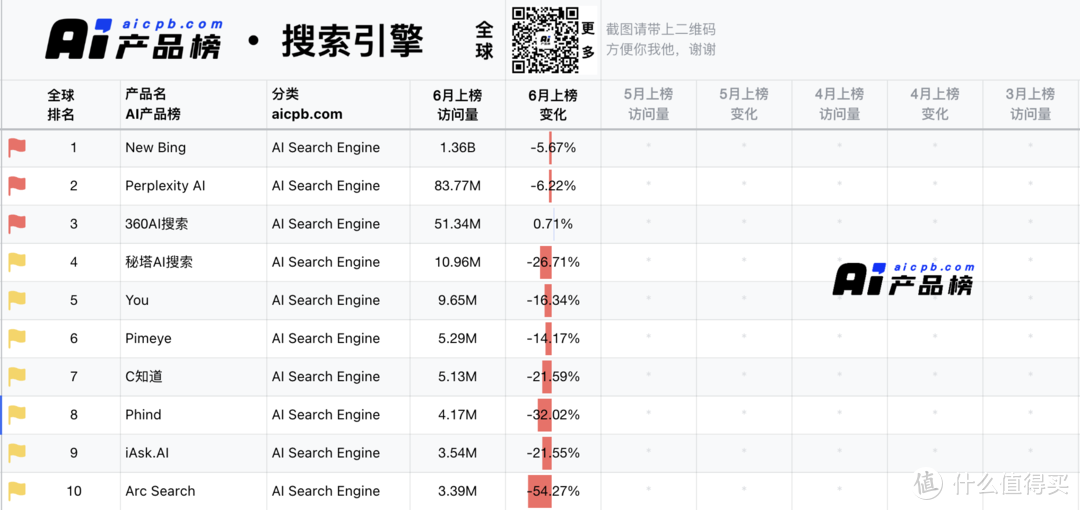Click AI Search Engine category in Phind row

[x=326, y=414]
